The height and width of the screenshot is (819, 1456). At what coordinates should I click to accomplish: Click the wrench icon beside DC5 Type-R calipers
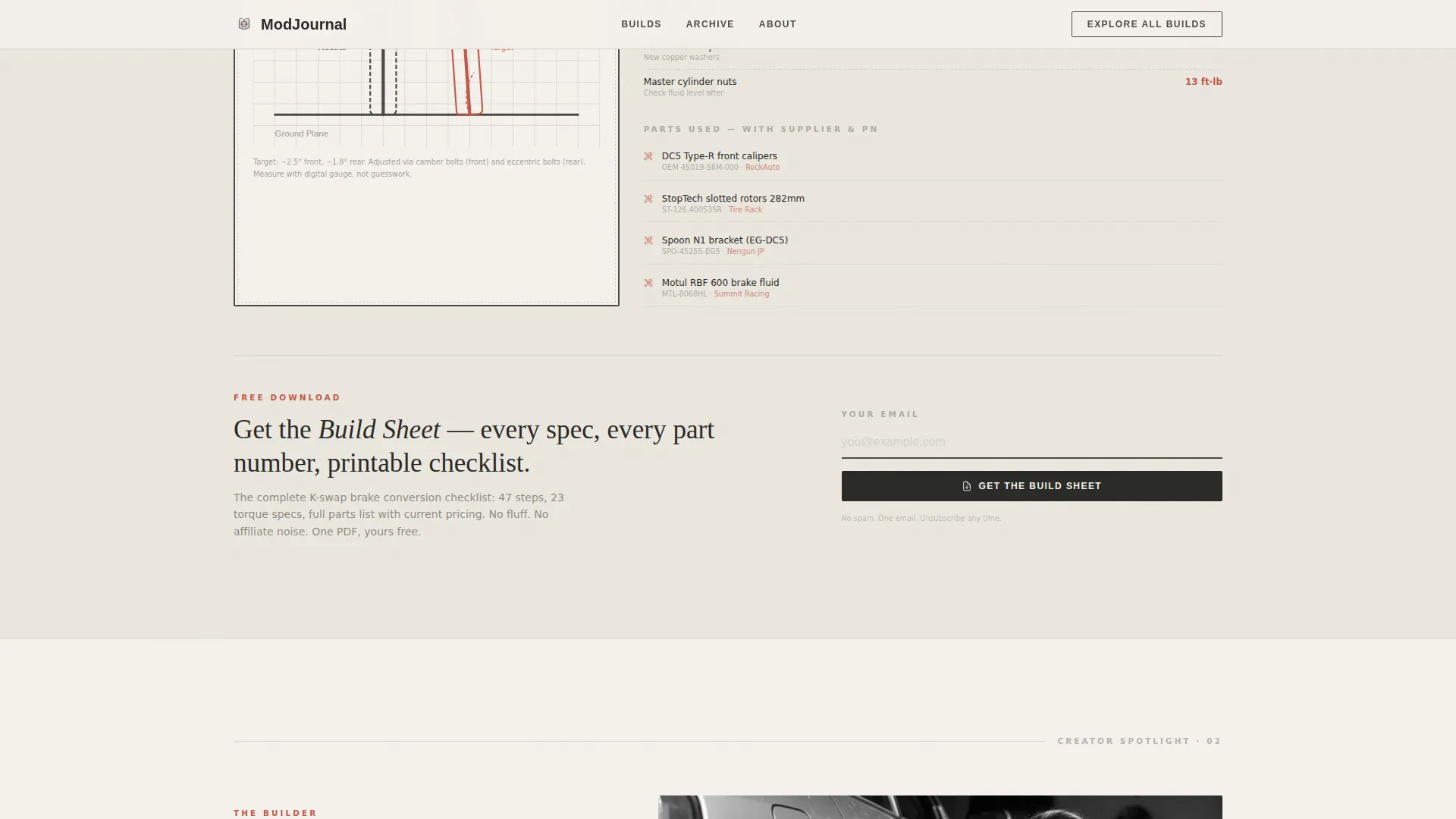point(648,156)
